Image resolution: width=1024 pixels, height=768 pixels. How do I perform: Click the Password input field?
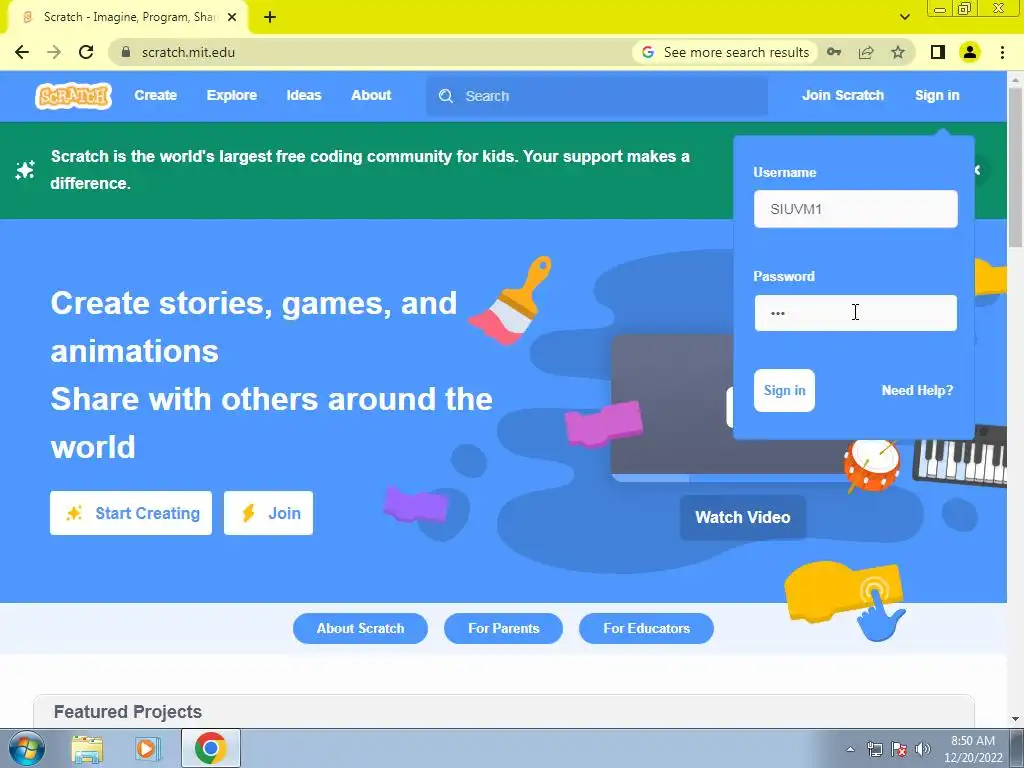click(856, 313)
